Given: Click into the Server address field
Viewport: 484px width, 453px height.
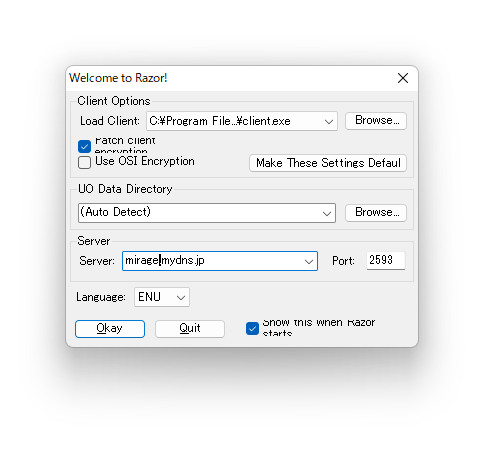Looking at the screenshot, I should tap(213, 261).
